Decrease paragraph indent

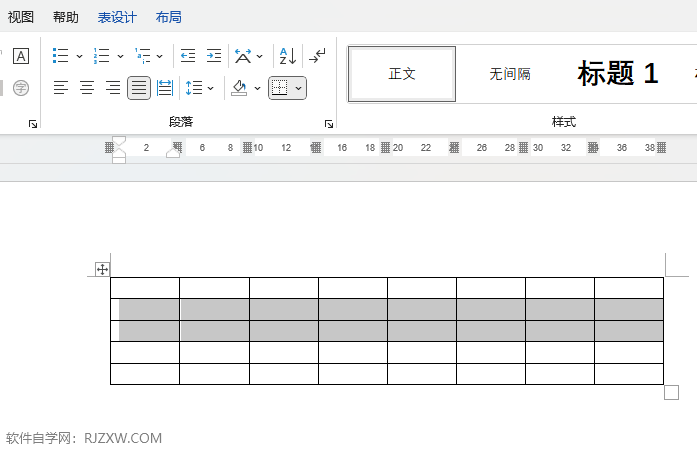pyautogui.click(x=188, y=56)
